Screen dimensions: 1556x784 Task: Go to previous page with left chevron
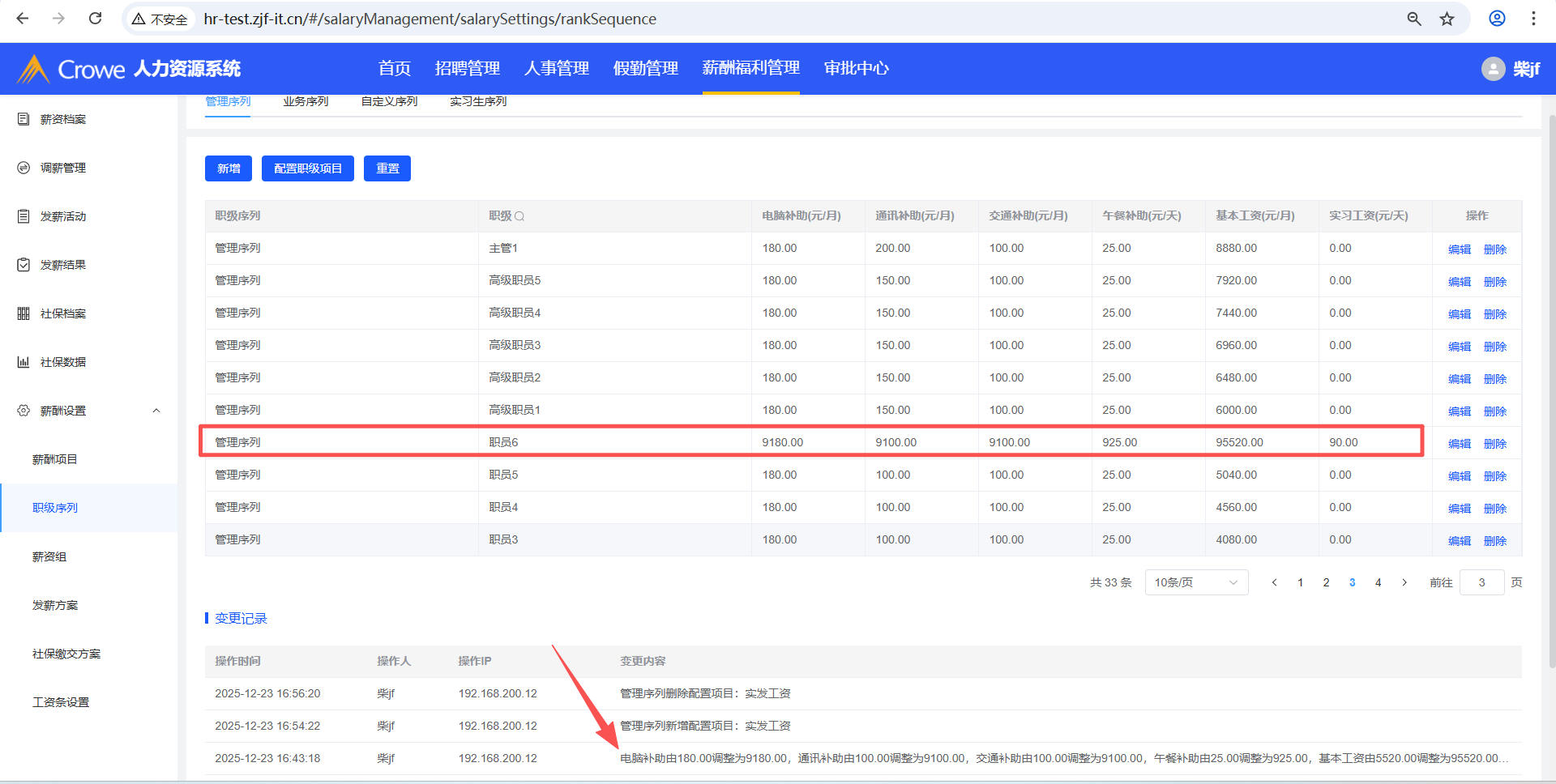coord(1274,582)
